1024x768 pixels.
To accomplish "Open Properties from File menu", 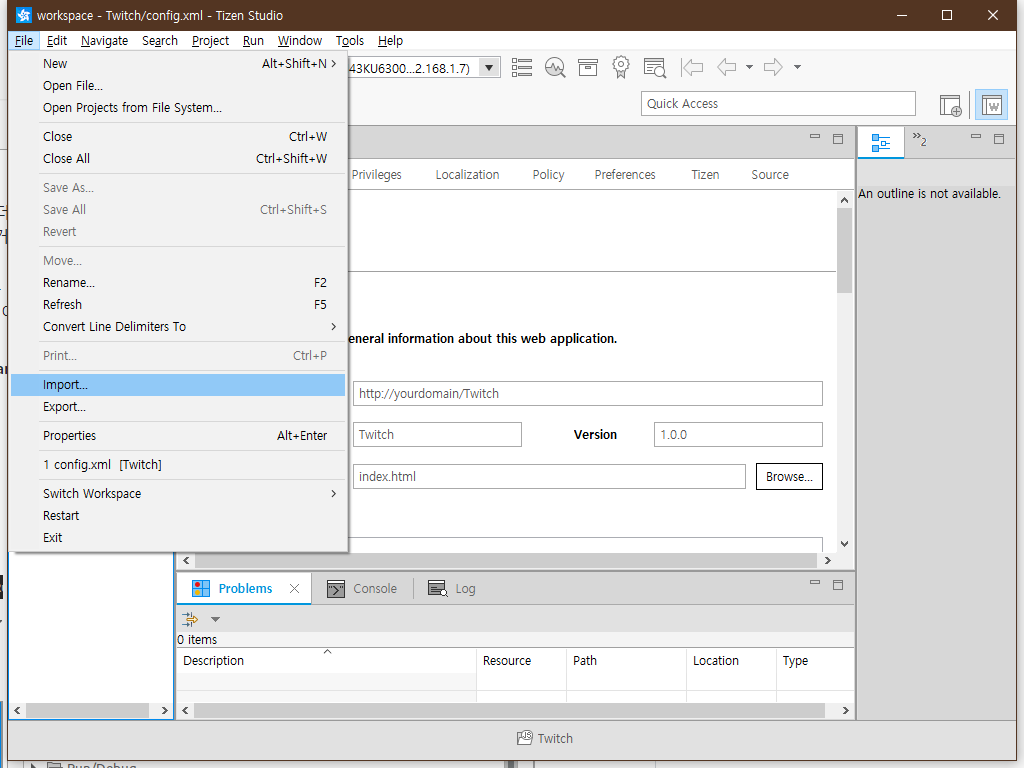I will 178,436.
